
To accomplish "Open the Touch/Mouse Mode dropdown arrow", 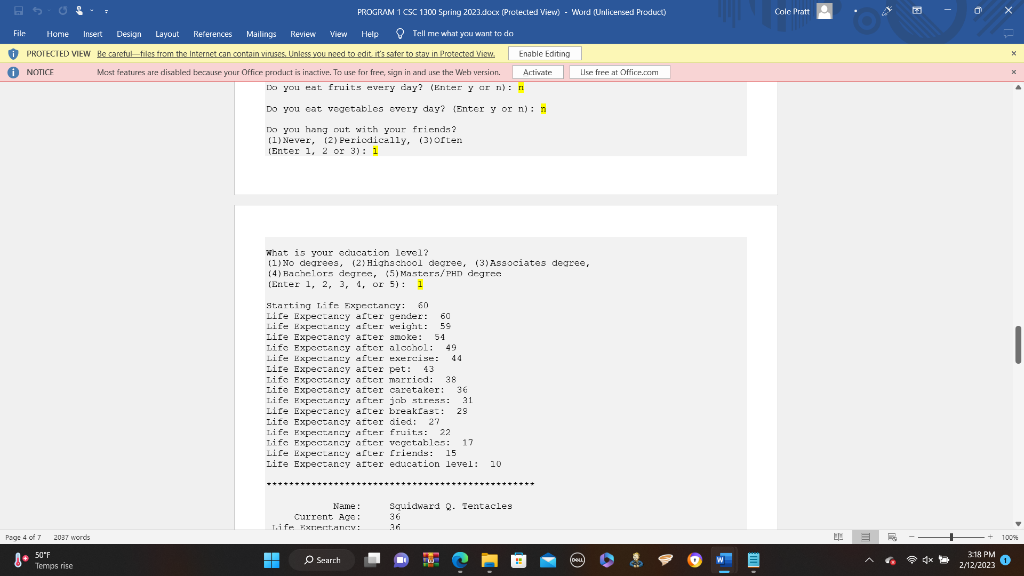I will pos(91,11).
